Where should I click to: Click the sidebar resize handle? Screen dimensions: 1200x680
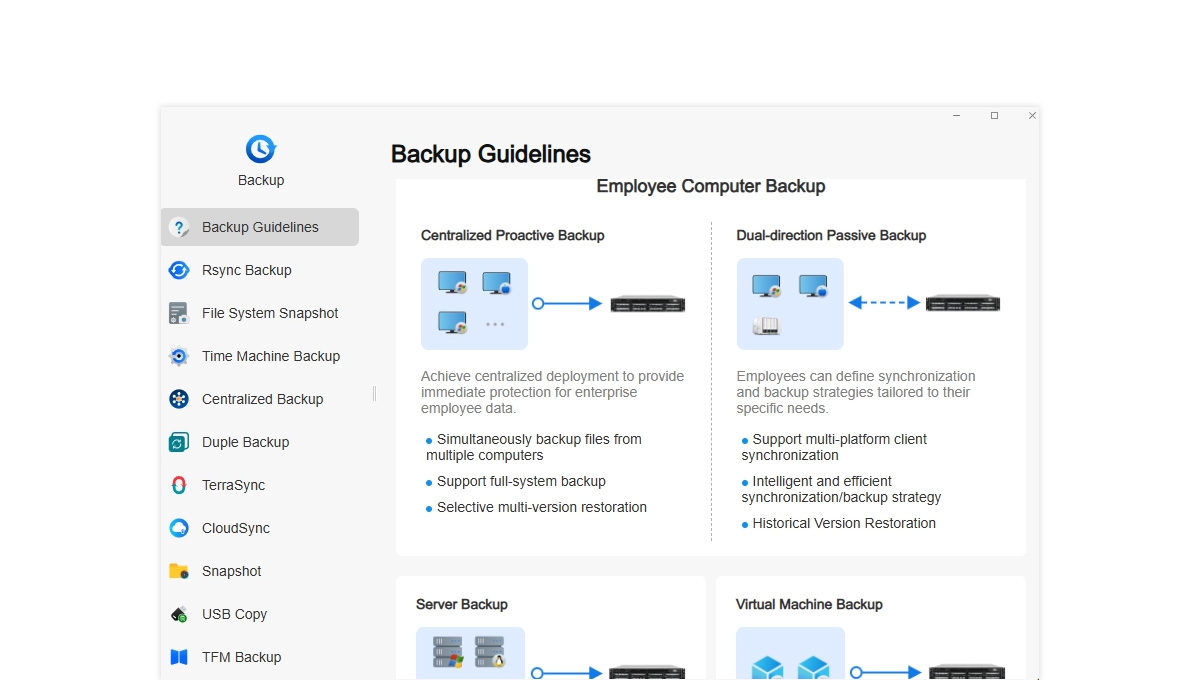tap(374, 394)
